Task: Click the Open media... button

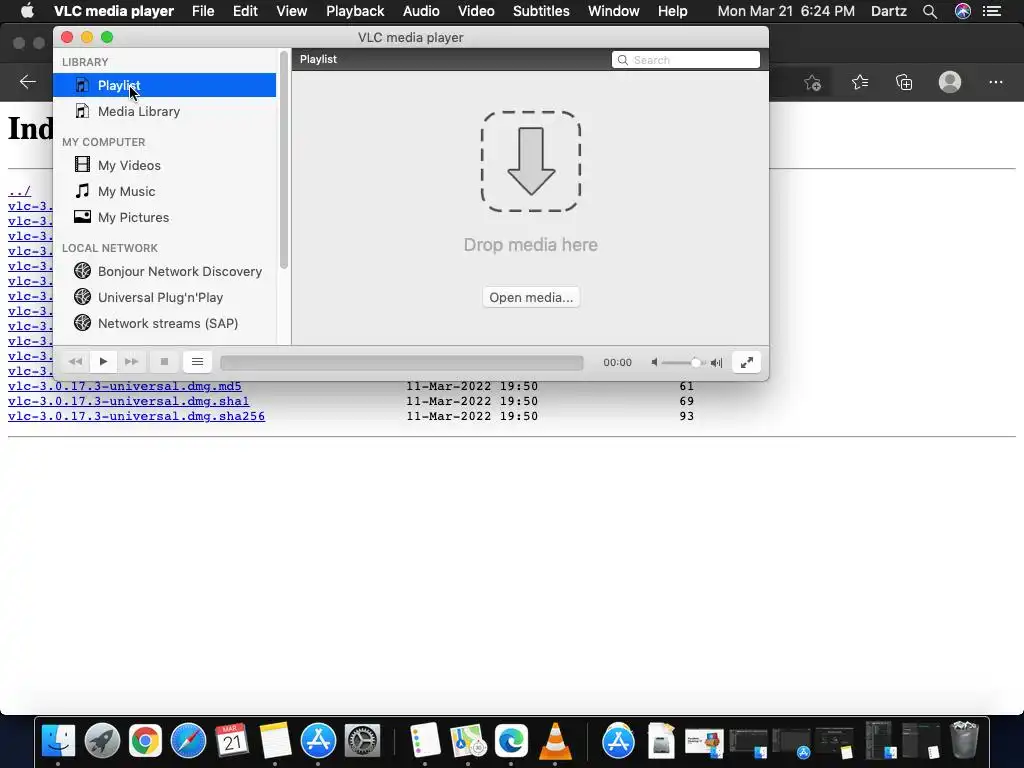Action: point(531,297)
